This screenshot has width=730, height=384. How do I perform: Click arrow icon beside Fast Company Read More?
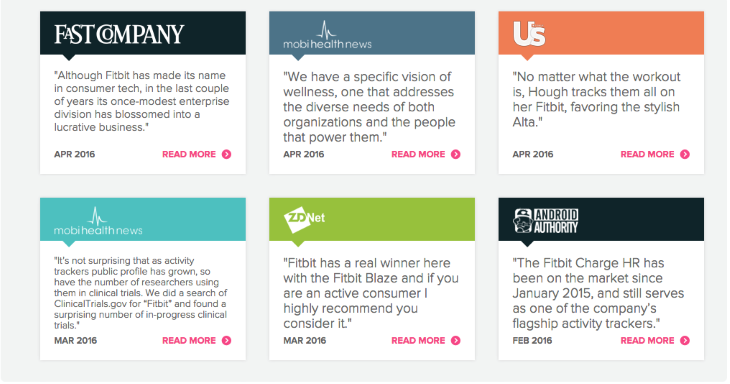[226, 154]
